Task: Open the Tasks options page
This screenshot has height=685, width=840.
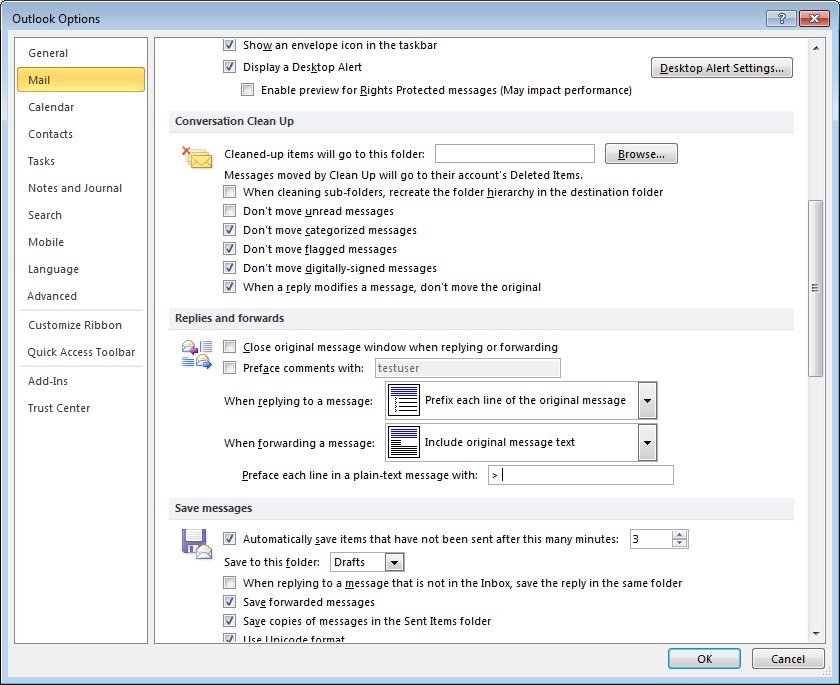Action: (x=81, y=161)
